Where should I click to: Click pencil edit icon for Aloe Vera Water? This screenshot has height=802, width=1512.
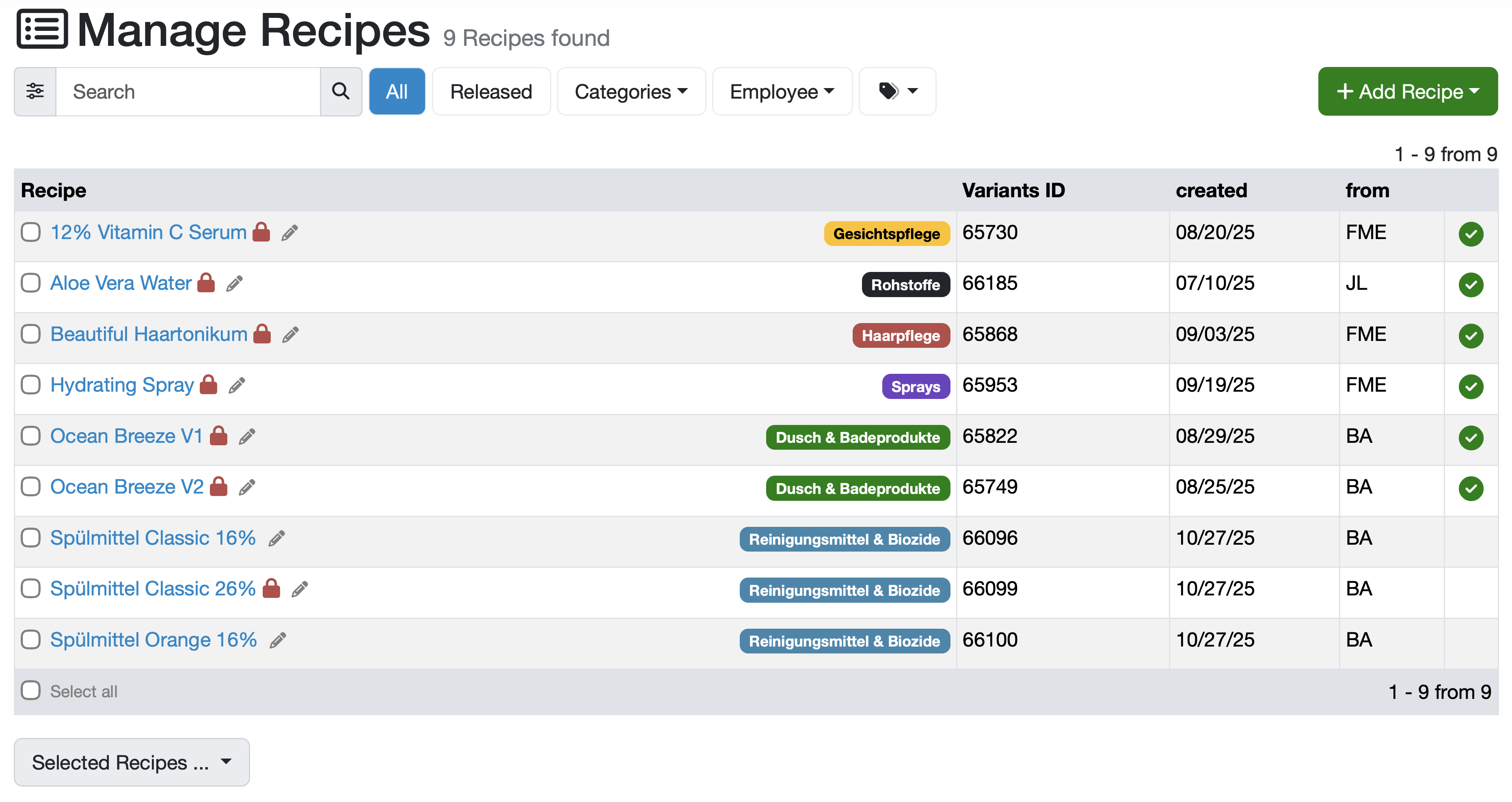click(235, 284)
